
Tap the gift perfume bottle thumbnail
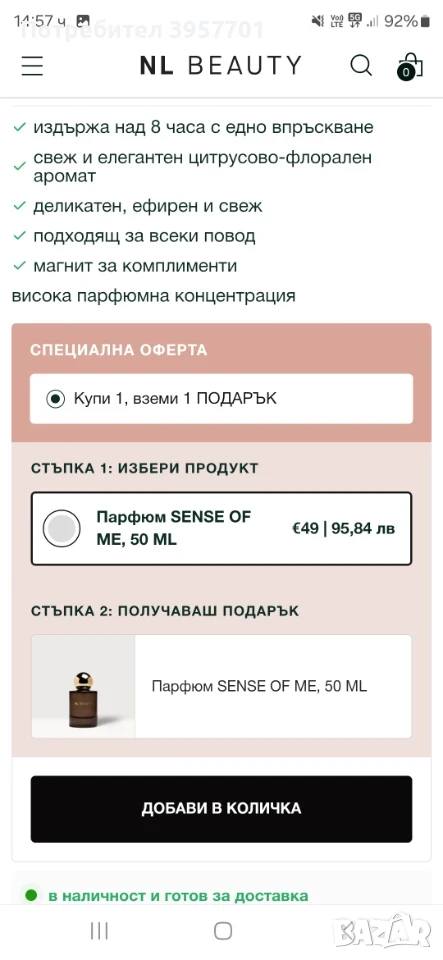pos(83,686)
